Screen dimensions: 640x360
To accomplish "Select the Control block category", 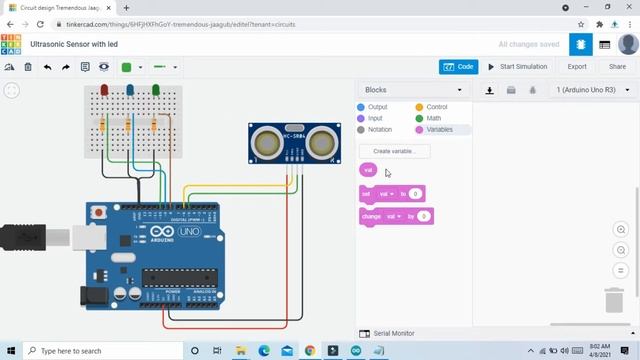I will click(431, 107).
